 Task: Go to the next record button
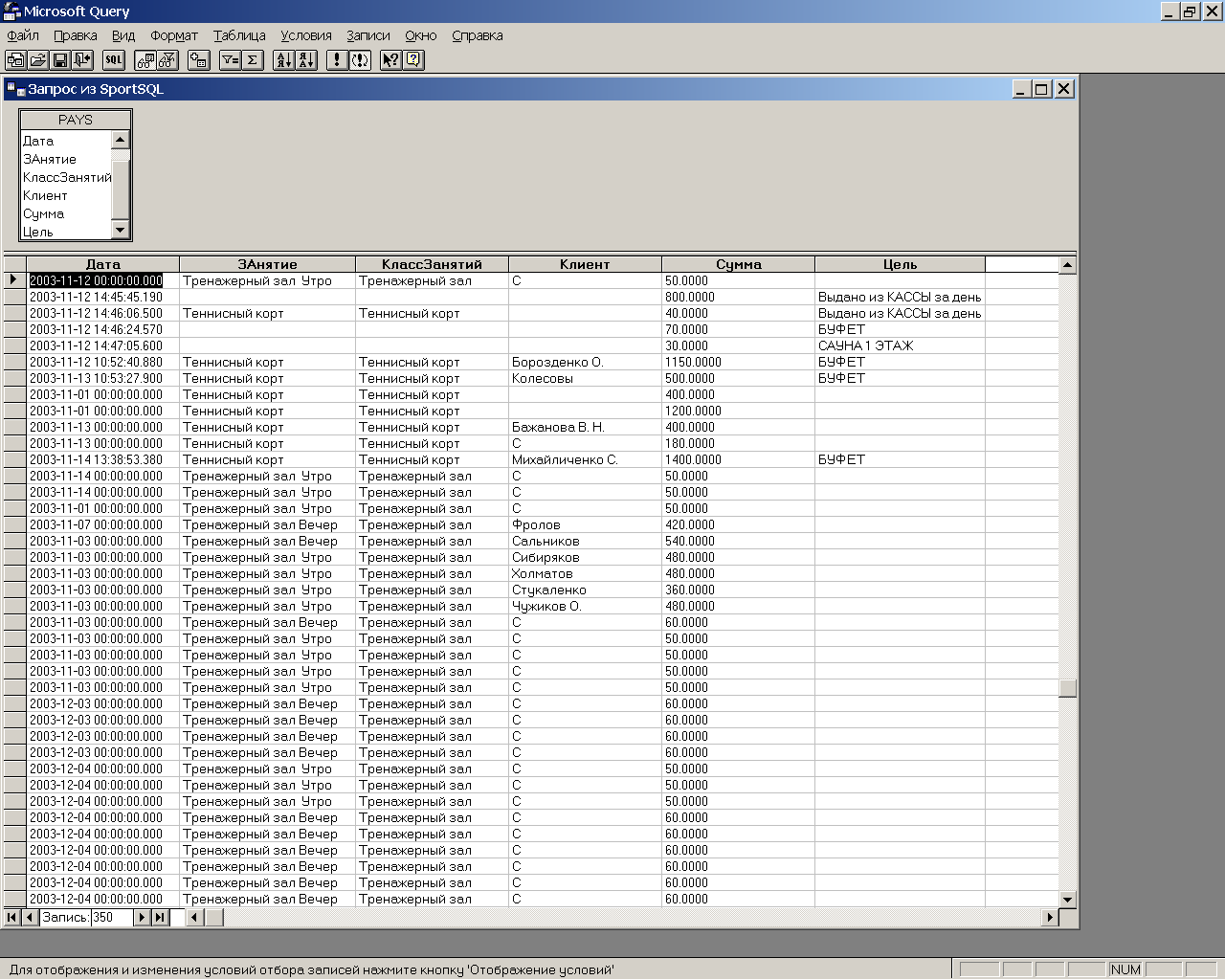click(142, 917)
